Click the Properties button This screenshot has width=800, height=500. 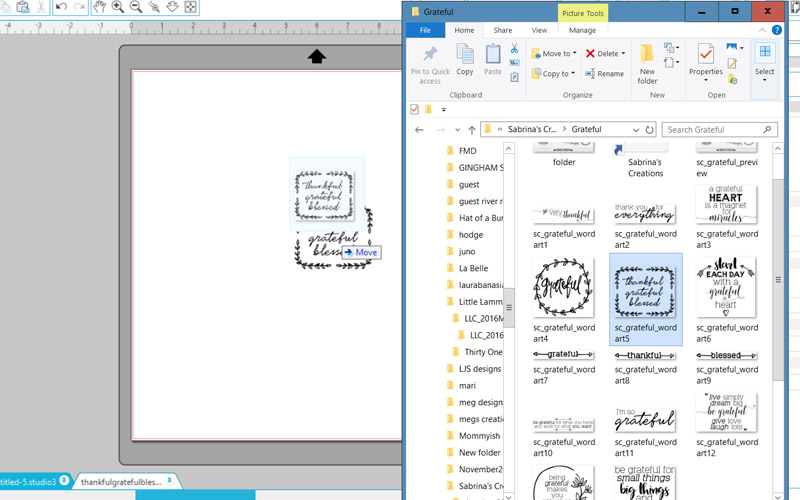point(706,62)
